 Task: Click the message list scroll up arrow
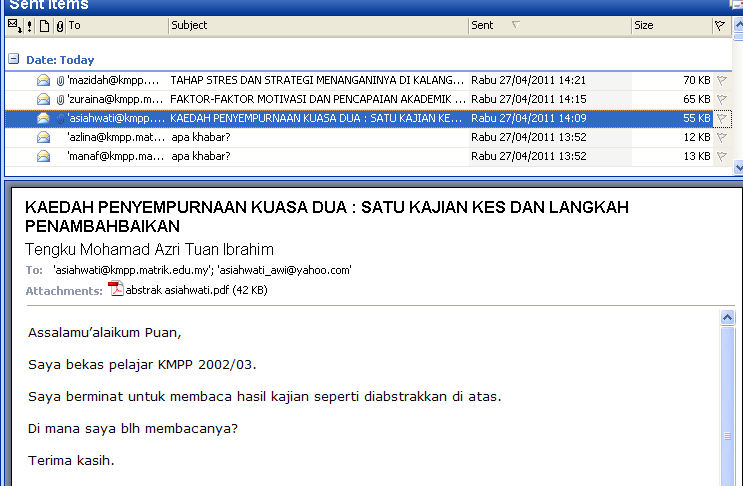click(x=738, y=25)
